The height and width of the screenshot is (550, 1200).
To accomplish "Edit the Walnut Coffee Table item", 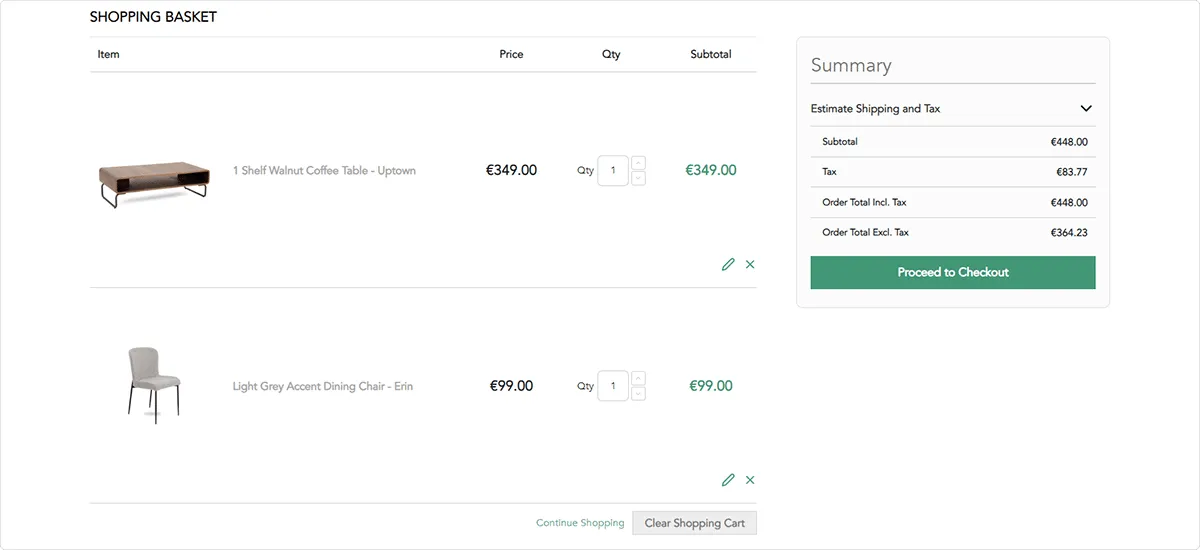I will (x=728, y=264).
